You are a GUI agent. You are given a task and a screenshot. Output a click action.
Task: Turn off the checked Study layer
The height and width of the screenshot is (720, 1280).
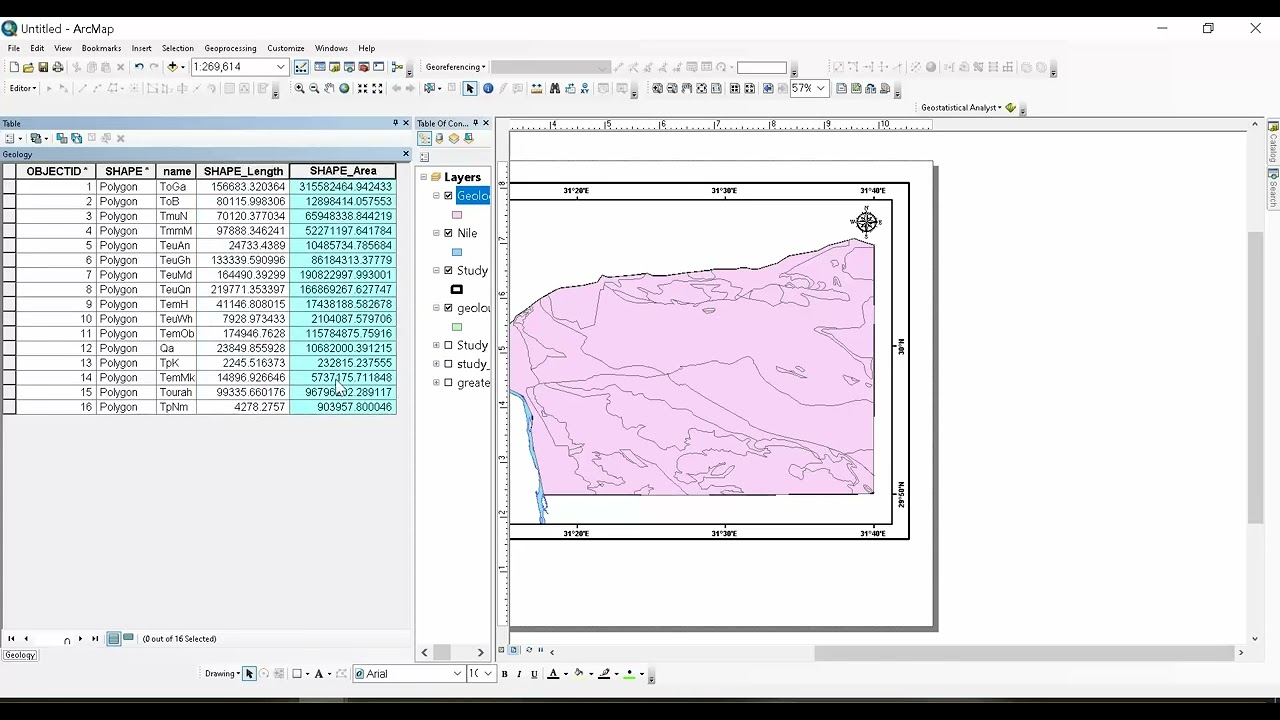pos(448,270)
